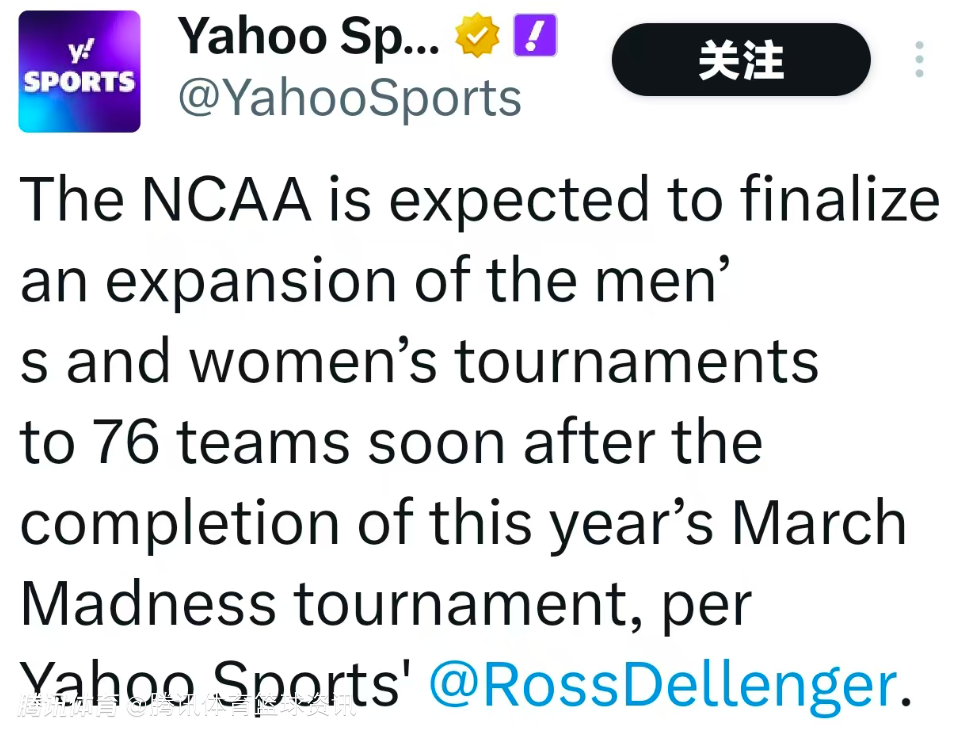This screenshot has height=733, width=972.
Task: Open the @RossDellenger mention link
Action: click(x=662, y=685)
